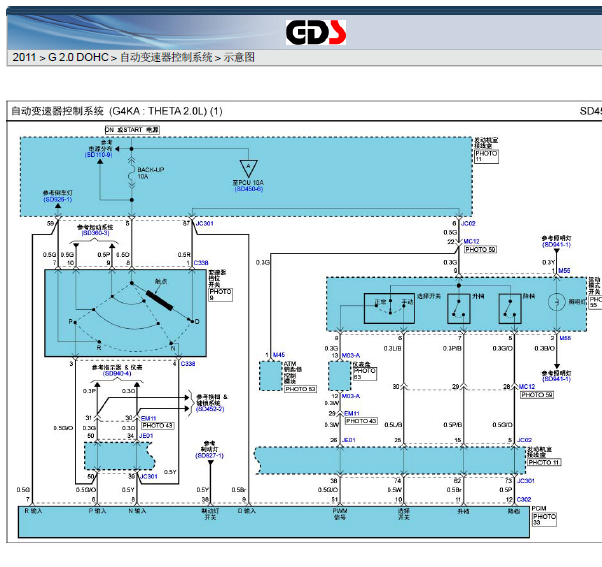Click the P 输入 PCM terminal label
The image size is (602, 567).
coord(97,511)
